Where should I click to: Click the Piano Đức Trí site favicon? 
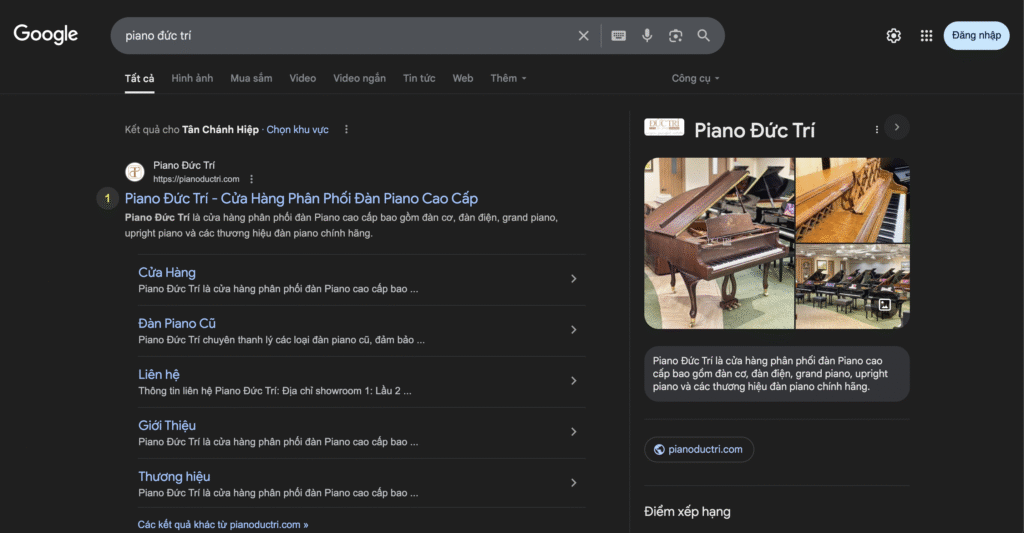coord(135,172)
